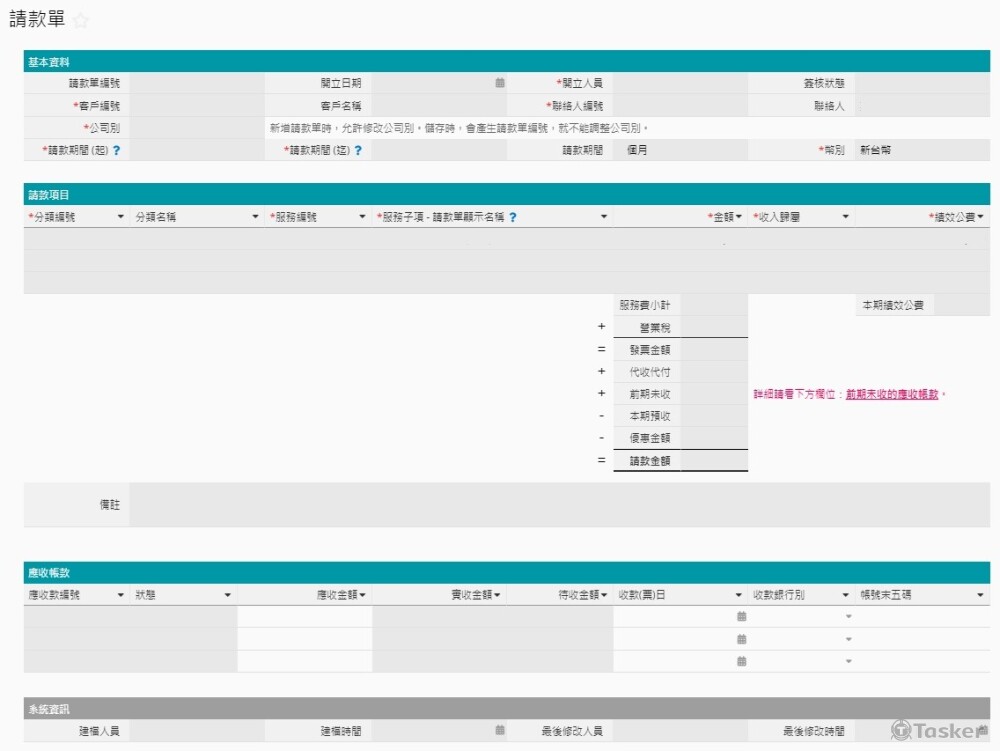Image resolution: width=1000 pixels, height=751 pixels.
Task: Click the 建檔時間 calendar icon
Action: pos(500,731)
